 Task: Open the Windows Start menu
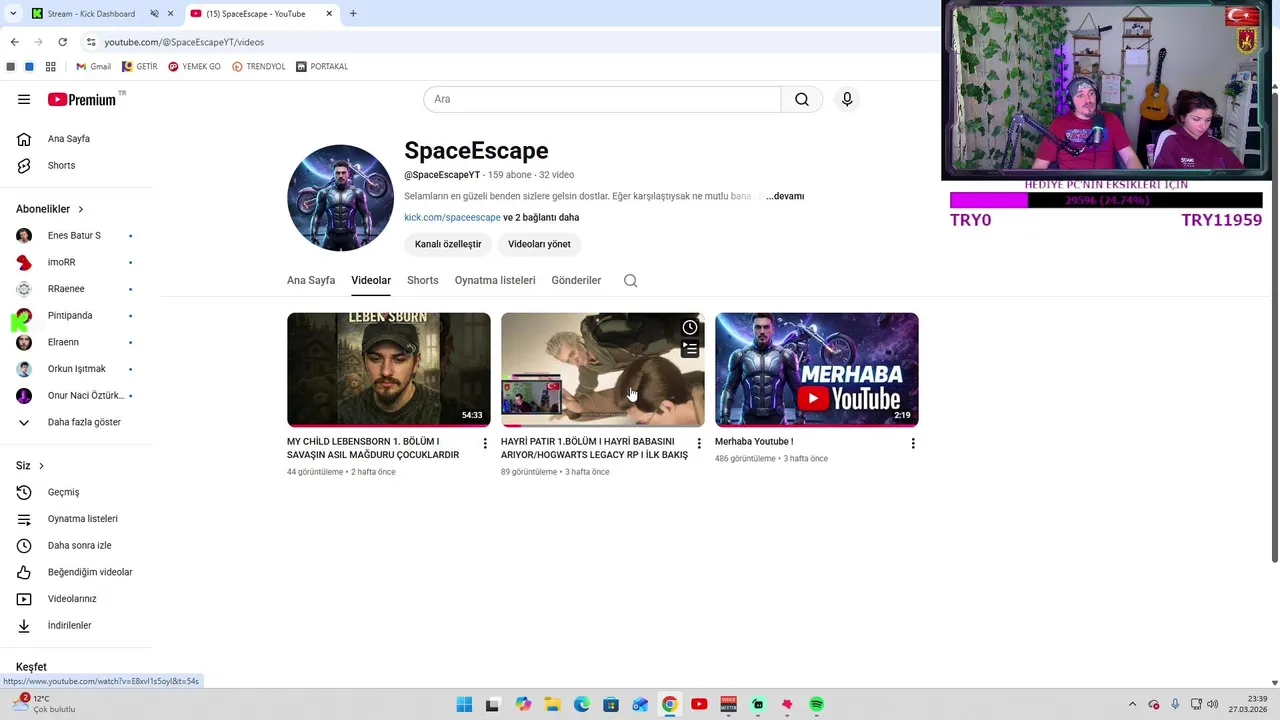464,705
